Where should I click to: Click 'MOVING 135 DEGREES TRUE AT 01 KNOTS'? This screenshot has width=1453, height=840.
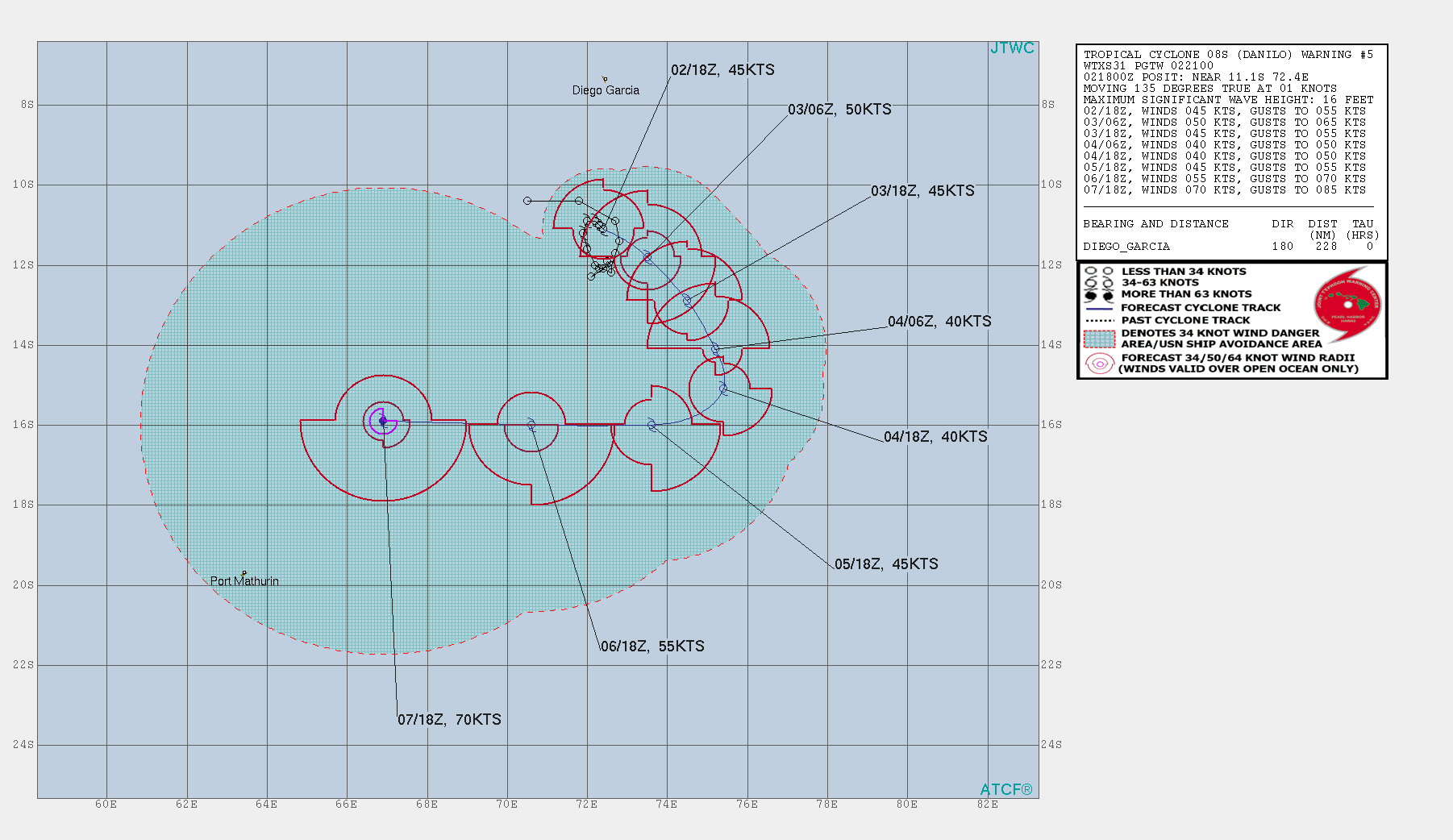pyautogui.click(x=1209, y=89)
